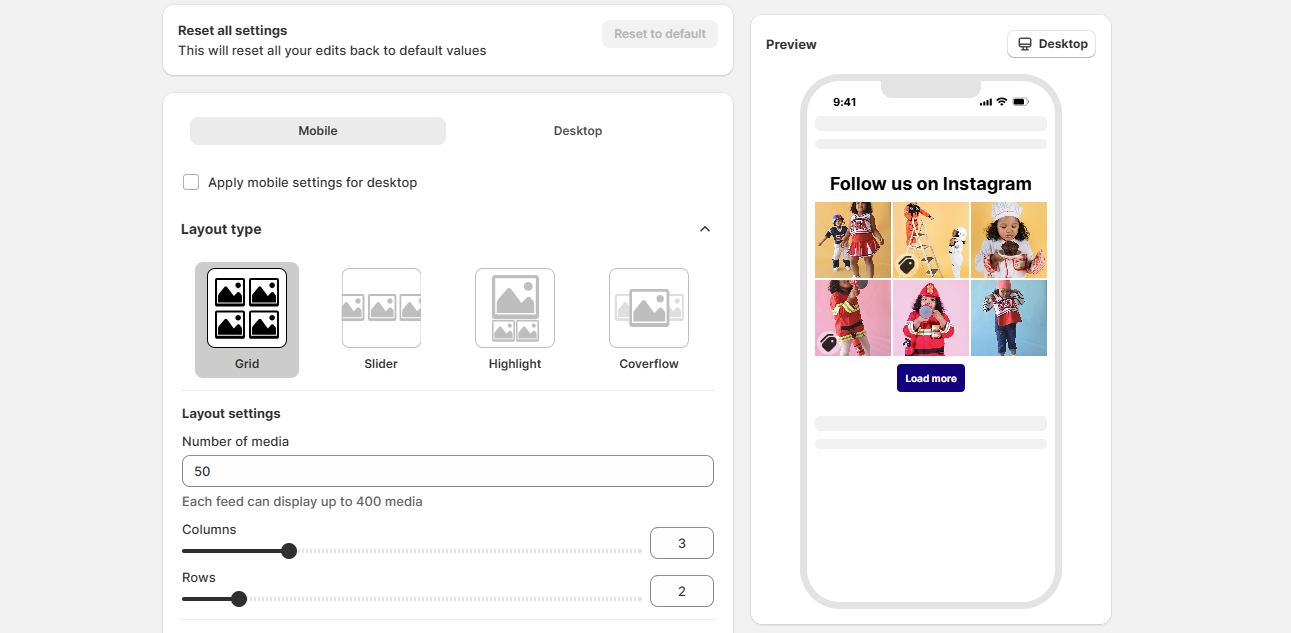Image resolution: width=1291 pixels, height=633 pixels.
Task: Click the Number of media input field
Action: [448, 471]
